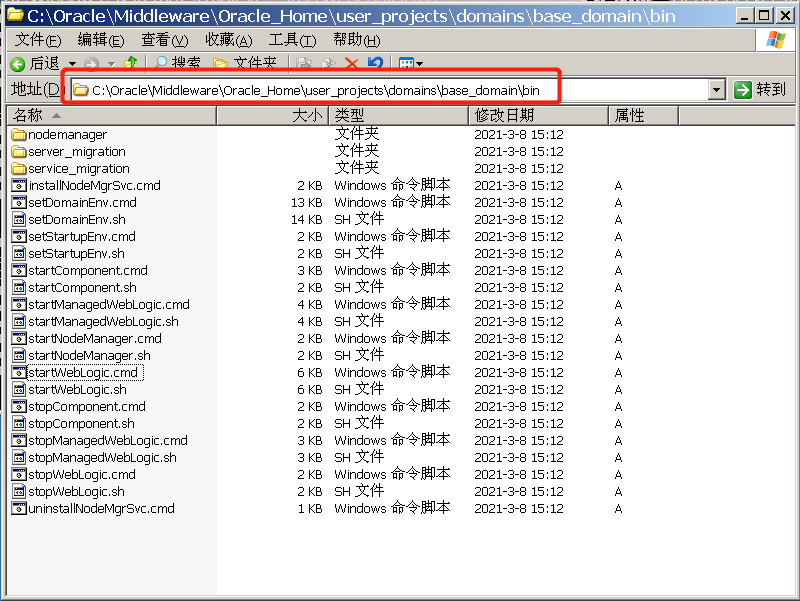Open the 编辑(E) menu
The image size is (800, 601).
click(101, 39)
